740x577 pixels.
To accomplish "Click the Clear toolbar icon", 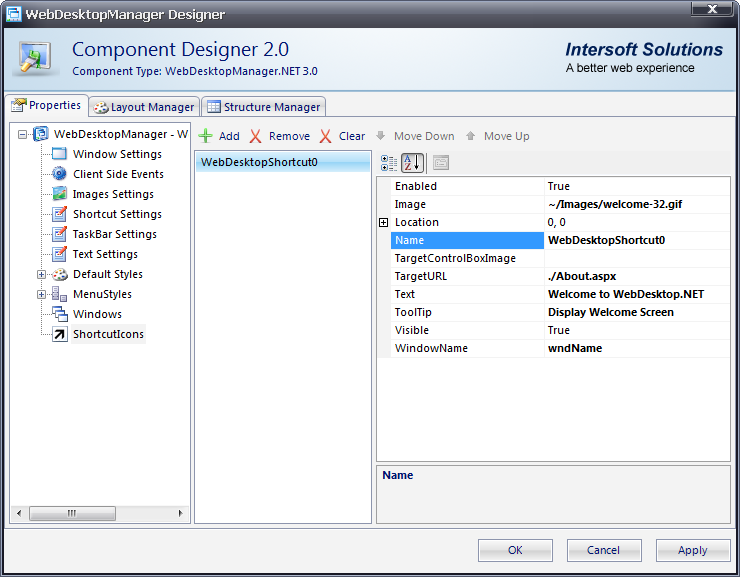I will coord(326,136).
